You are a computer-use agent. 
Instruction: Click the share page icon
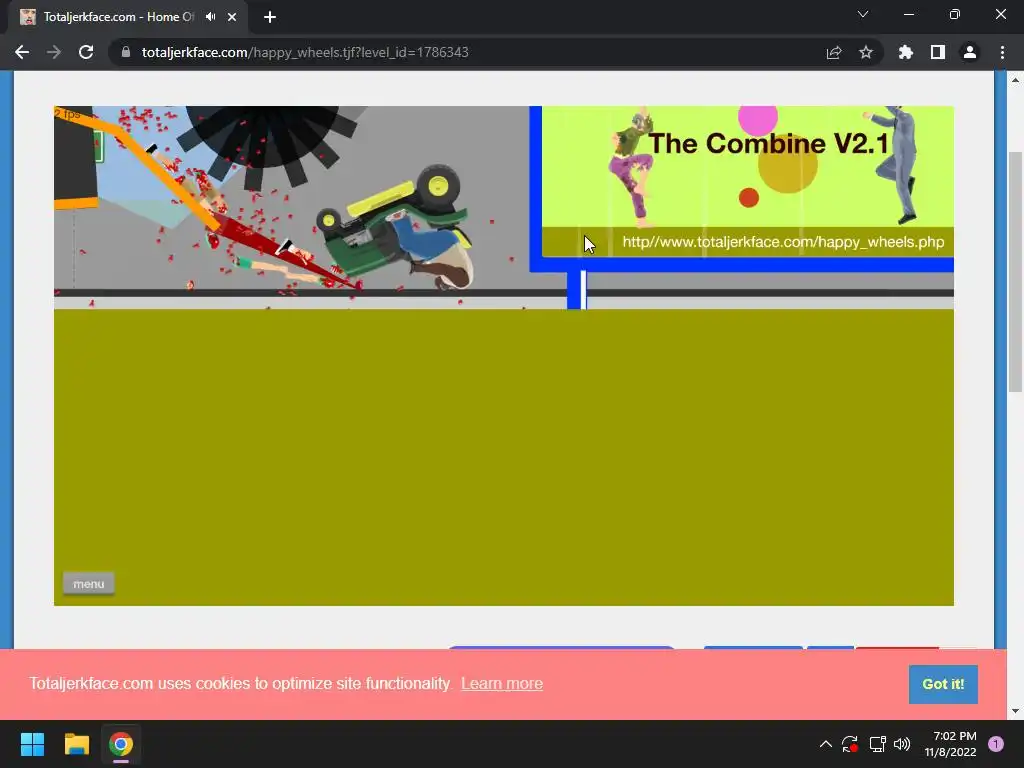coord(834,52)
